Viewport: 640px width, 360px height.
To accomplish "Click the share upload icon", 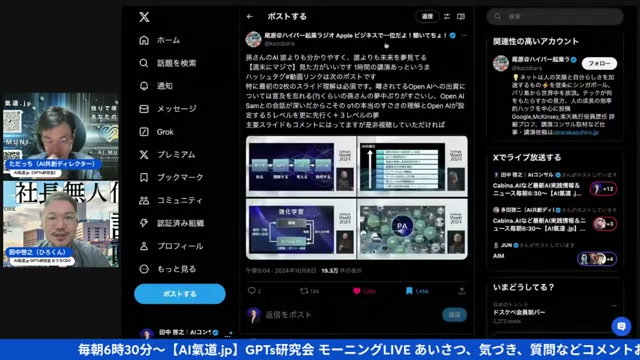I will [462, 291].
